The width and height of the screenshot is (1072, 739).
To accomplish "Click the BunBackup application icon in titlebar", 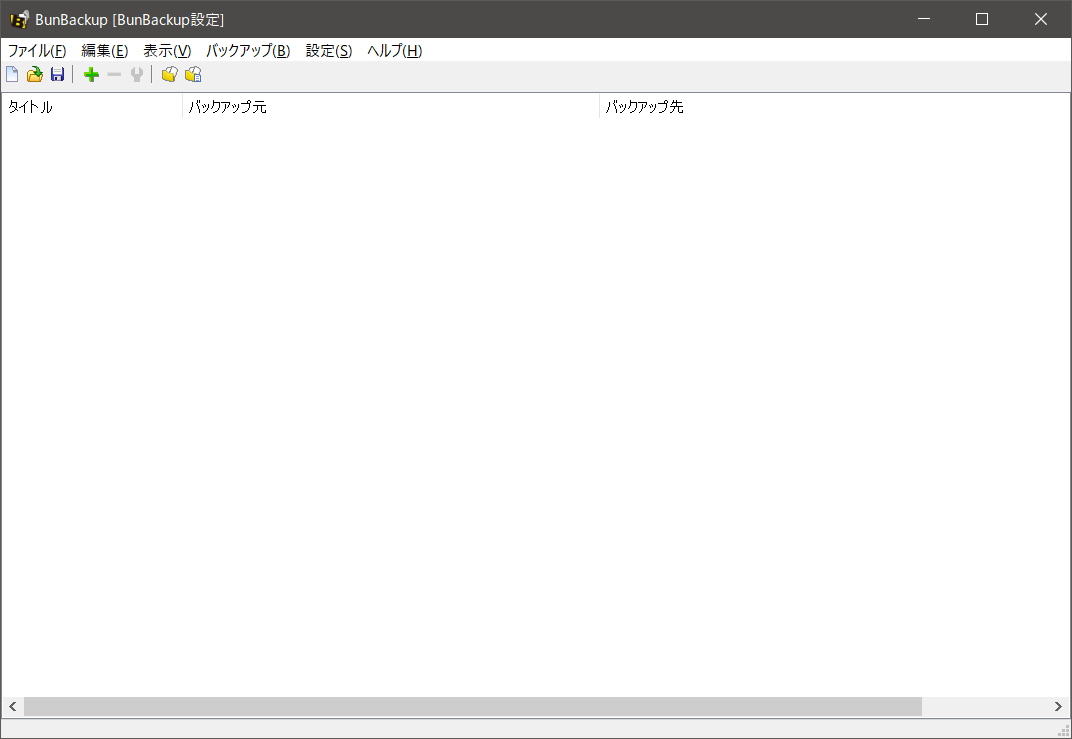I will (x=19, y=18).
